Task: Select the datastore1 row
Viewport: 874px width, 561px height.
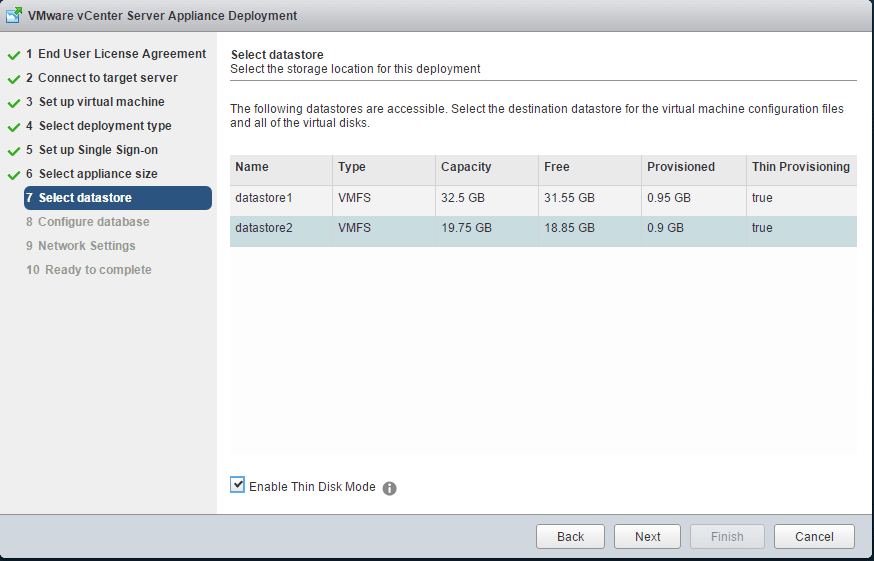Action: [543, 201]
